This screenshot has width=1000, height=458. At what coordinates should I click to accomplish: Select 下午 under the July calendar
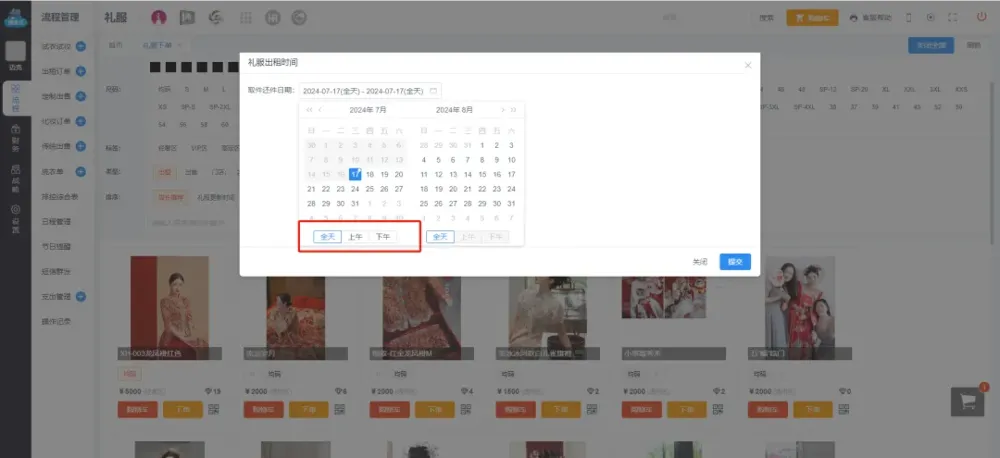[382, 237]
